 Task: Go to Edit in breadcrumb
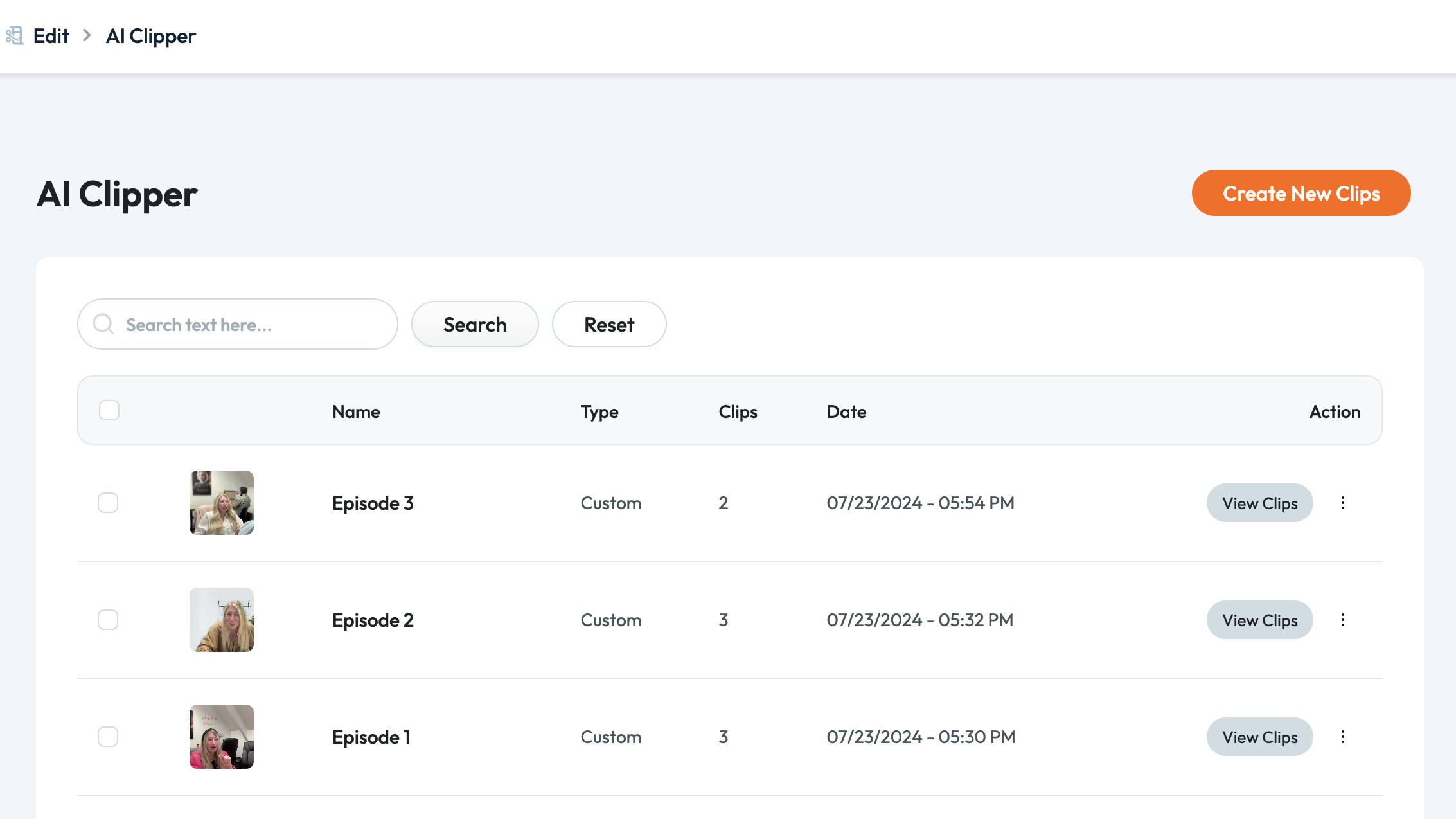51,36
